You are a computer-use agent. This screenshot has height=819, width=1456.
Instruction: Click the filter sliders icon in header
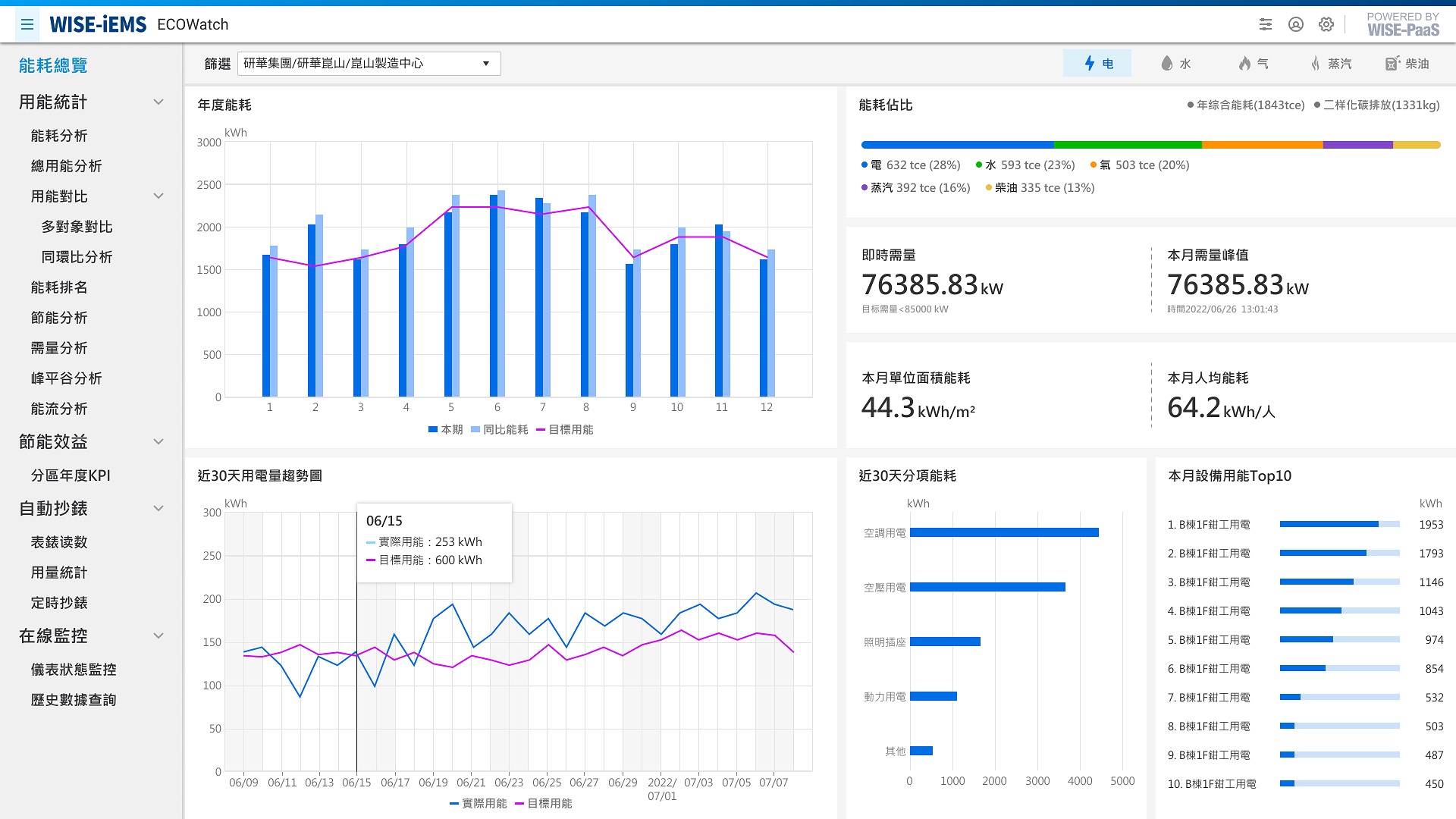coord(1266,24)
